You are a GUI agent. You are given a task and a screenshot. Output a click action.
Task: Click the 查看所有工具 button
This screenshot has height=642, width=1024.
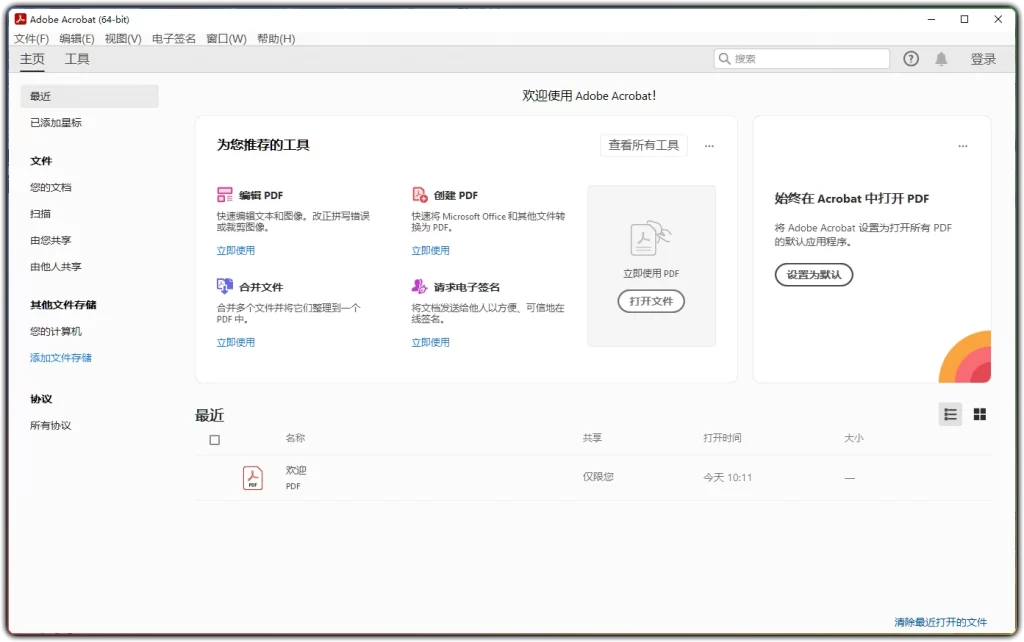643,145
